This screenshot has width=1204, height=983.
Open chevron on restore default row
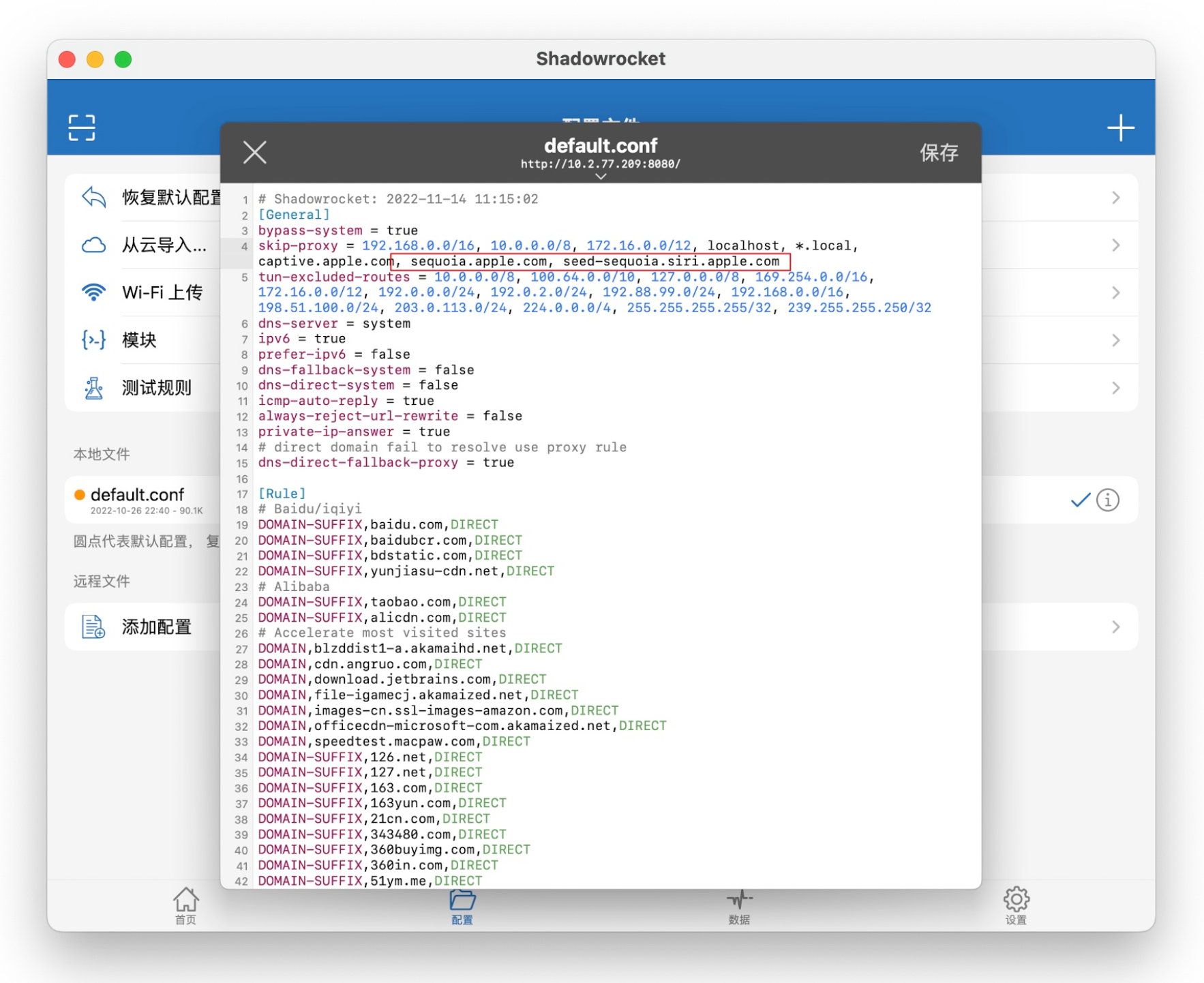click(1116, 198)
